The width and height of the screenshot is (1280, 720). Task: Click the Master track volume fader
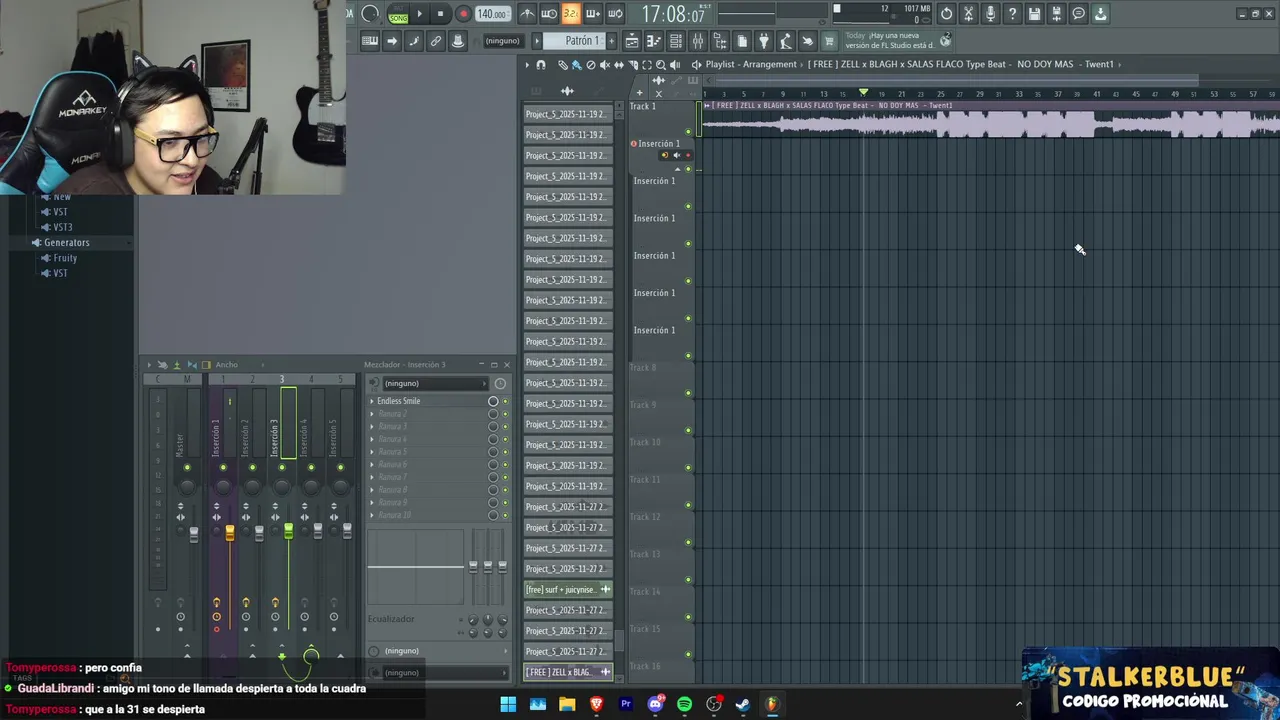194,534
